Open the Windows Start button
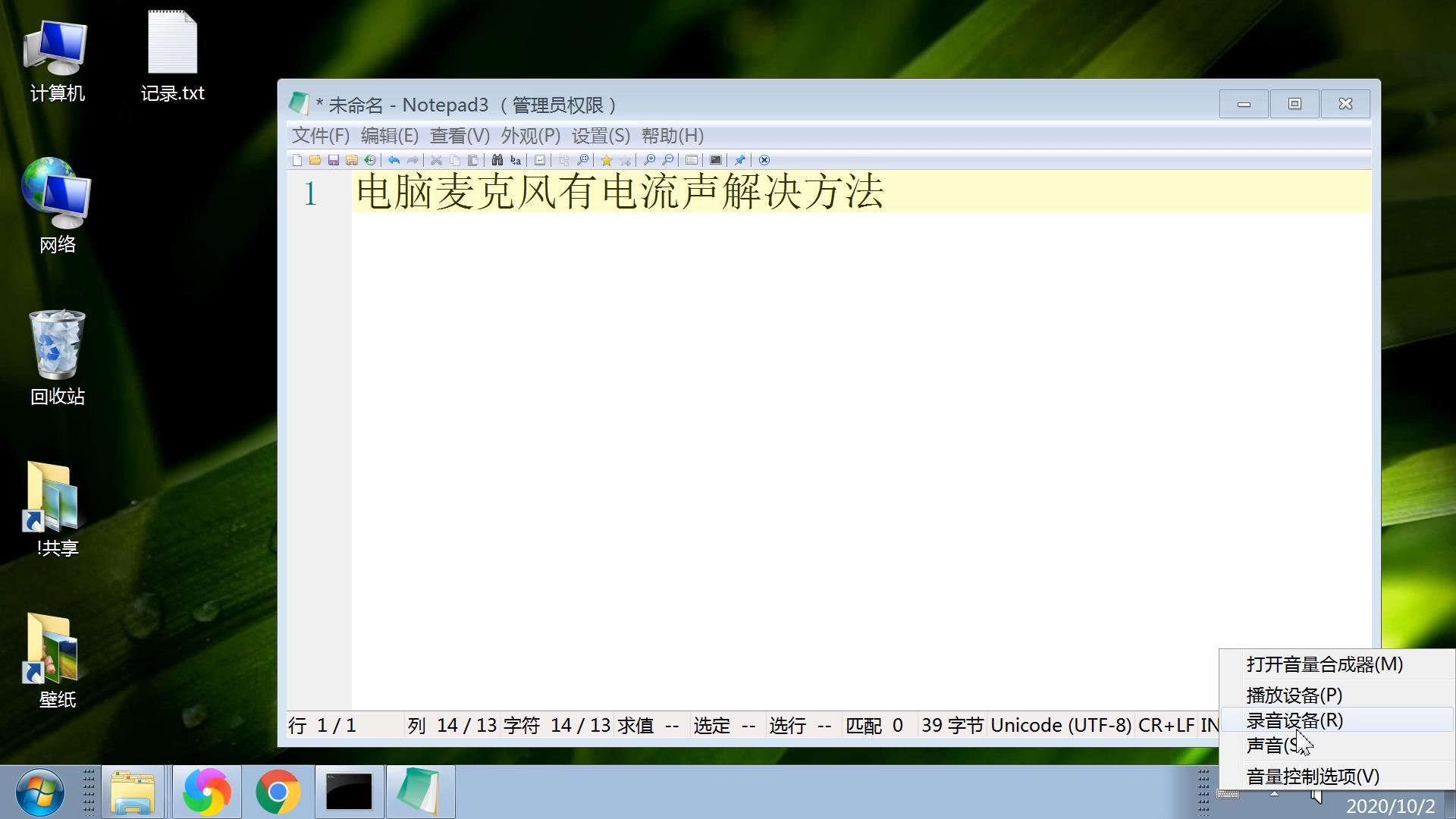This screenshot has width=1456, height=819. [x=39, y=792]
